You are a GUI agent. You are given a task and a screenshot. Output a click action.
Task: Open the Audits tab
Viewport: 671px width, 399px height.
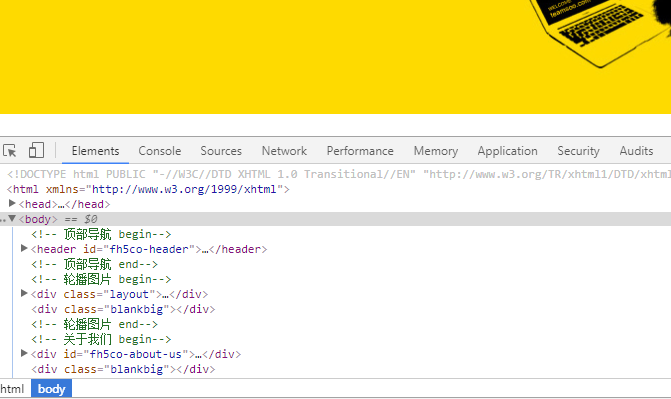[x=636, y=151]
